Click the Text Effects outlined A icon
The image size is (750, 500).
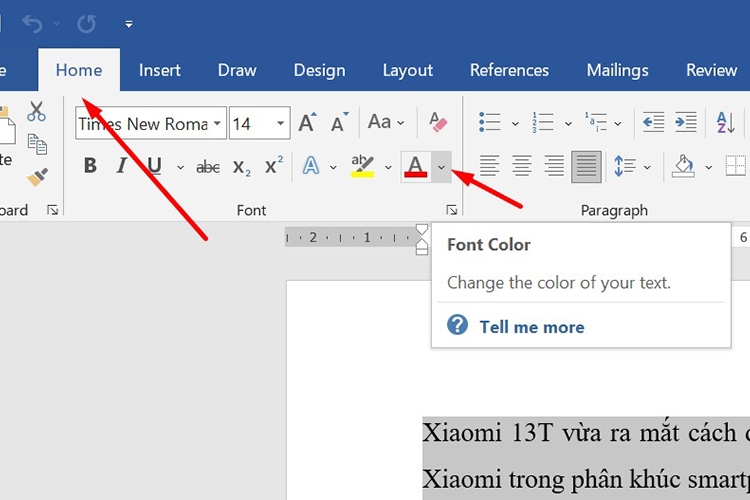click(311, 166)
